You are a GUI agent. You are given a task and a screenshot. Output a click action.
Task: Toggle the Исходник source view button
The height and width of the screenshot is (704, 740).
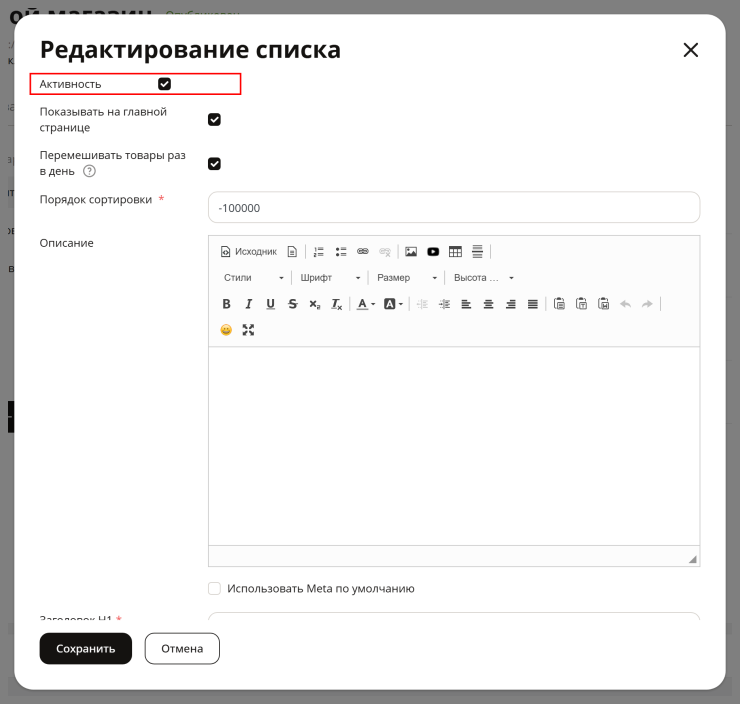pos(248,251)
